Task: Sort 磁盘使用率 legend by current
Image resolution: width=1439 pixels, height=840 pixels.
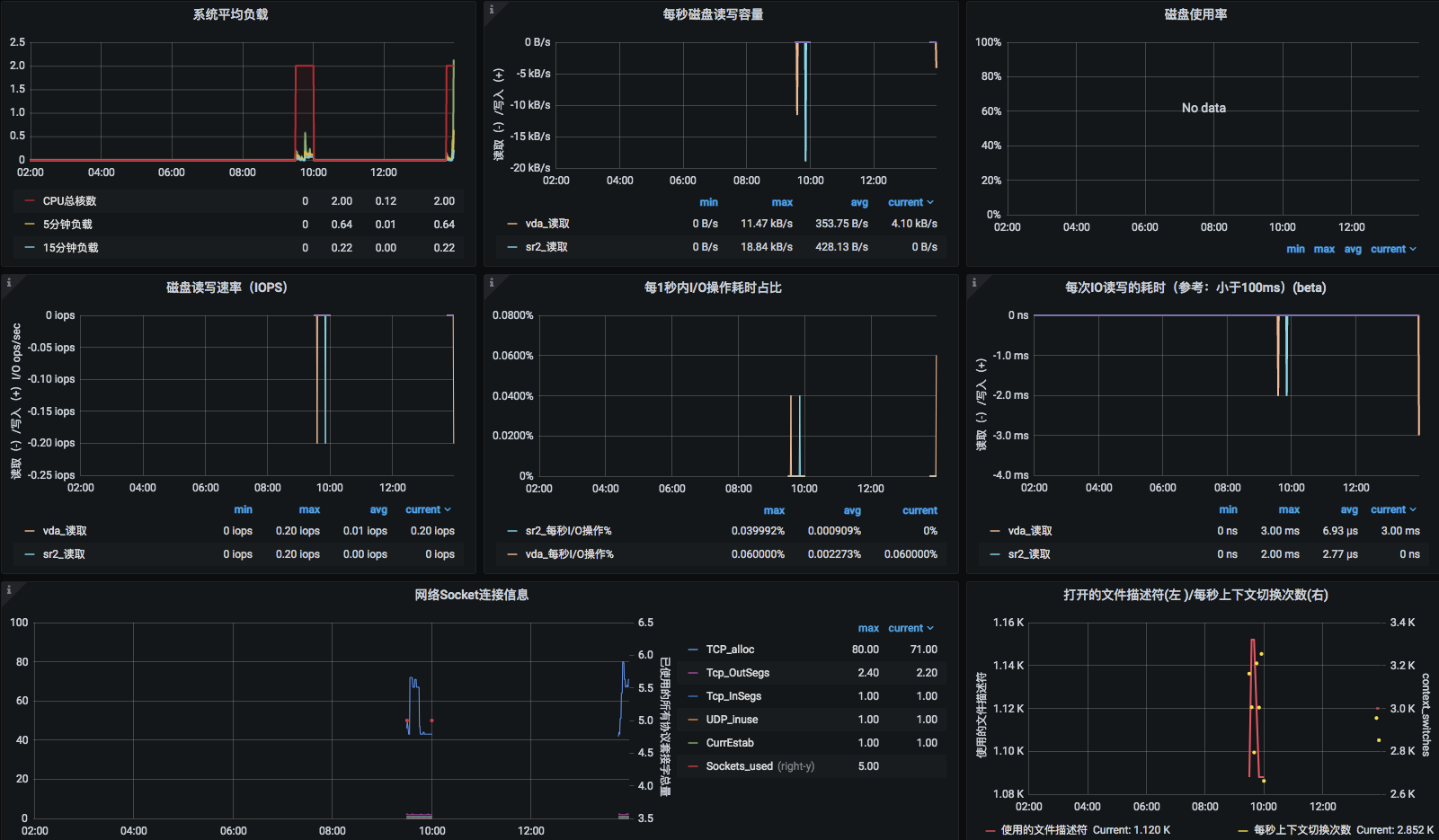Action: tap(1393, 250)
